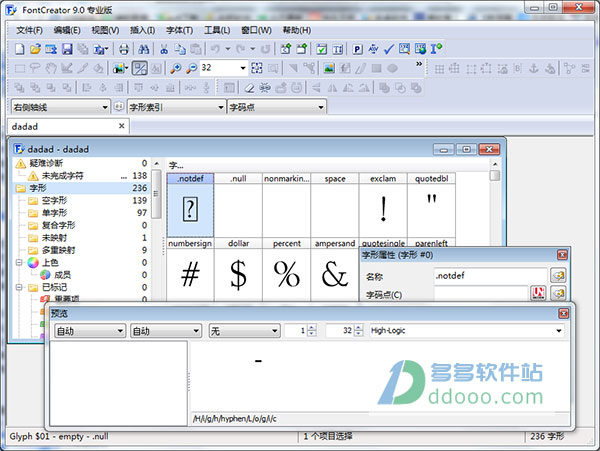Viewport: 600px width, 451px height.
Task: Open the zoom level 32 dropdown
Action: (243, 68)
